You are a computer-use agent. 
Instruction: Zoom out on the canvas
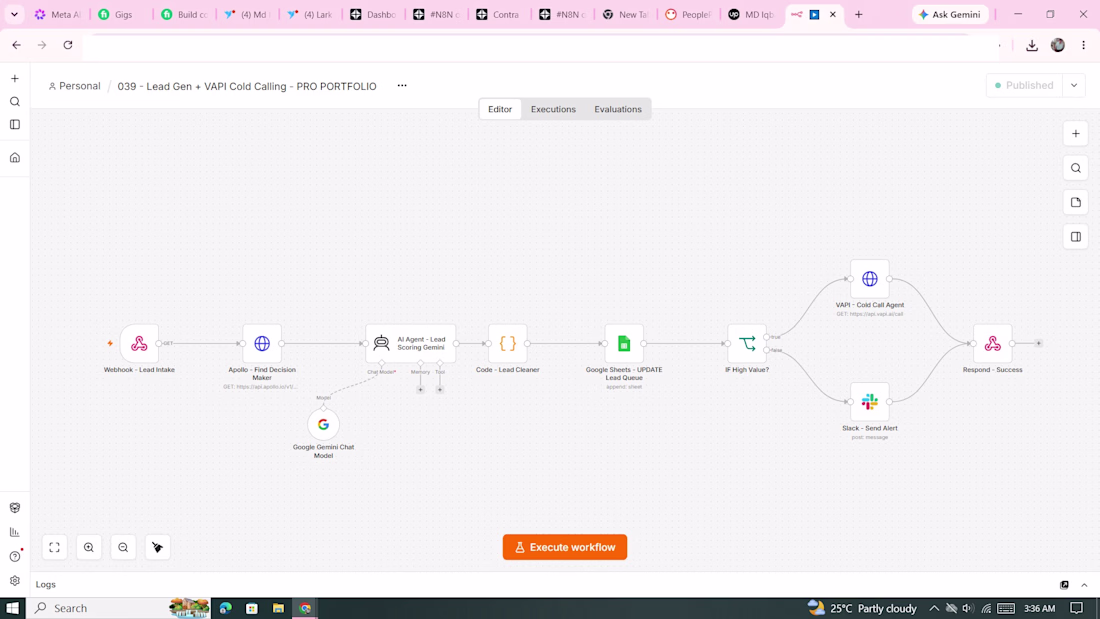[123, 547]
